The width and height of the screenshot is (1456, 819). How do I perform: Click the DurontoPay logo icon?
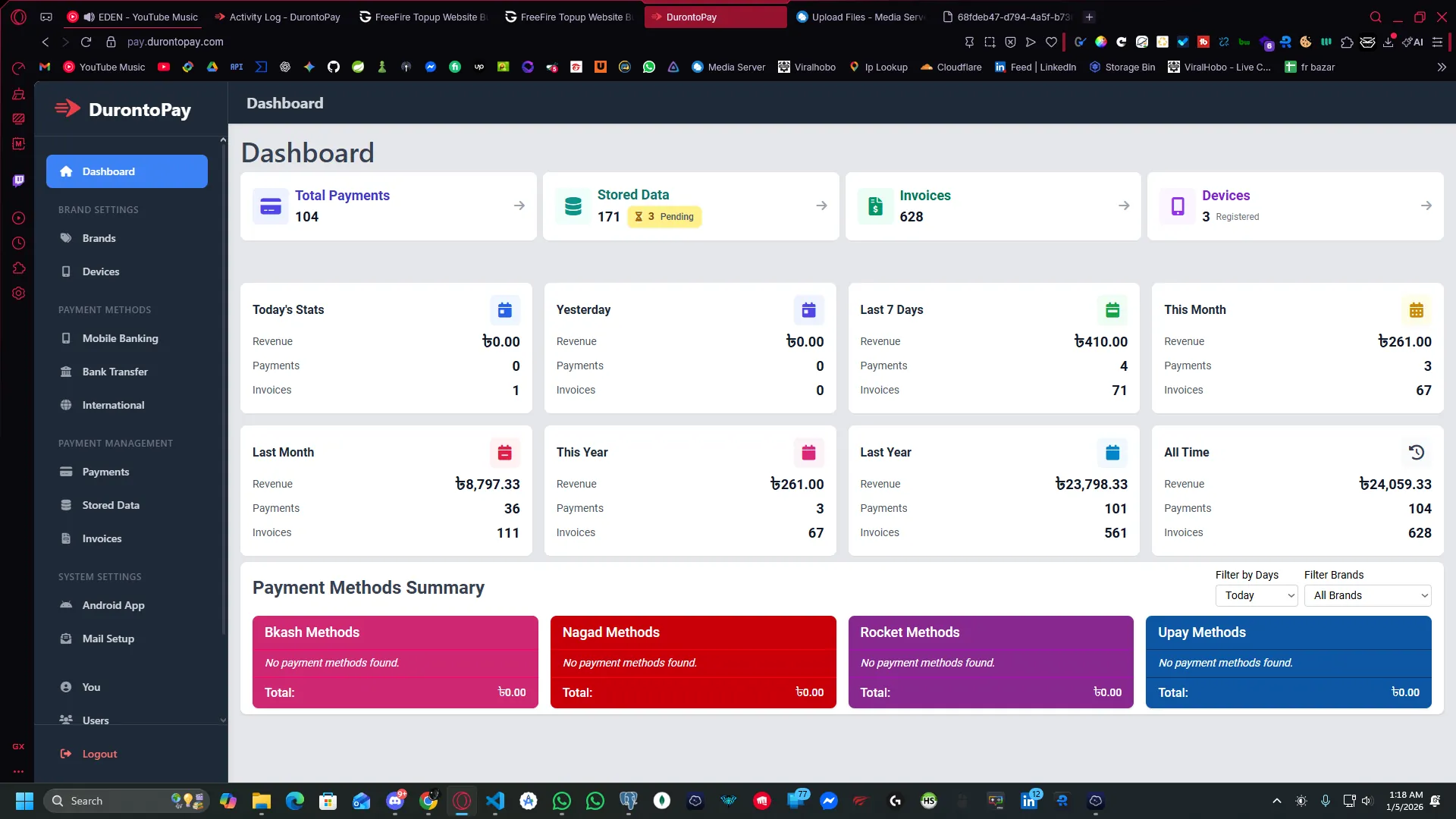(67, 109)
